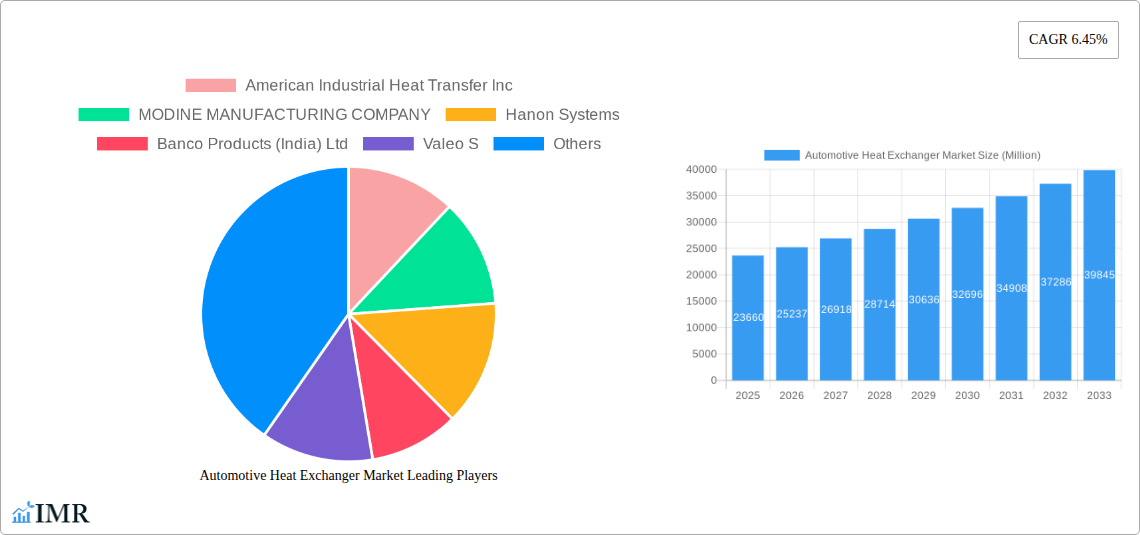The height and width of the screenshot is (535, 1140).
Task: Click the 2033 x-axis label
Action: tap(1099, 396)
